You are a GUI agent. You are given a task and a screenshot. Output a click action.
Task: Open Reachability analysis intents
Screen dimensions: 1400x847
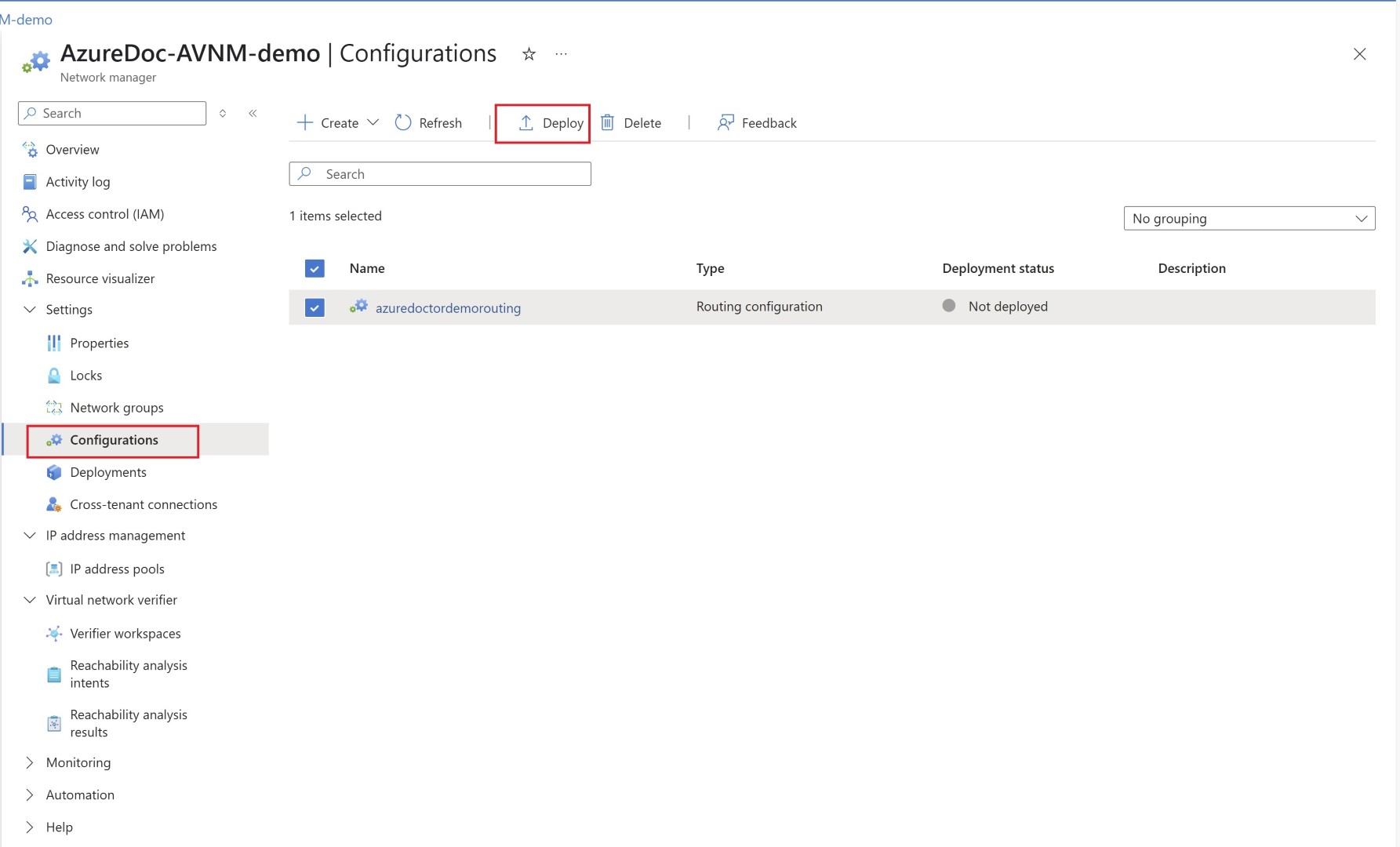[129, 674]
